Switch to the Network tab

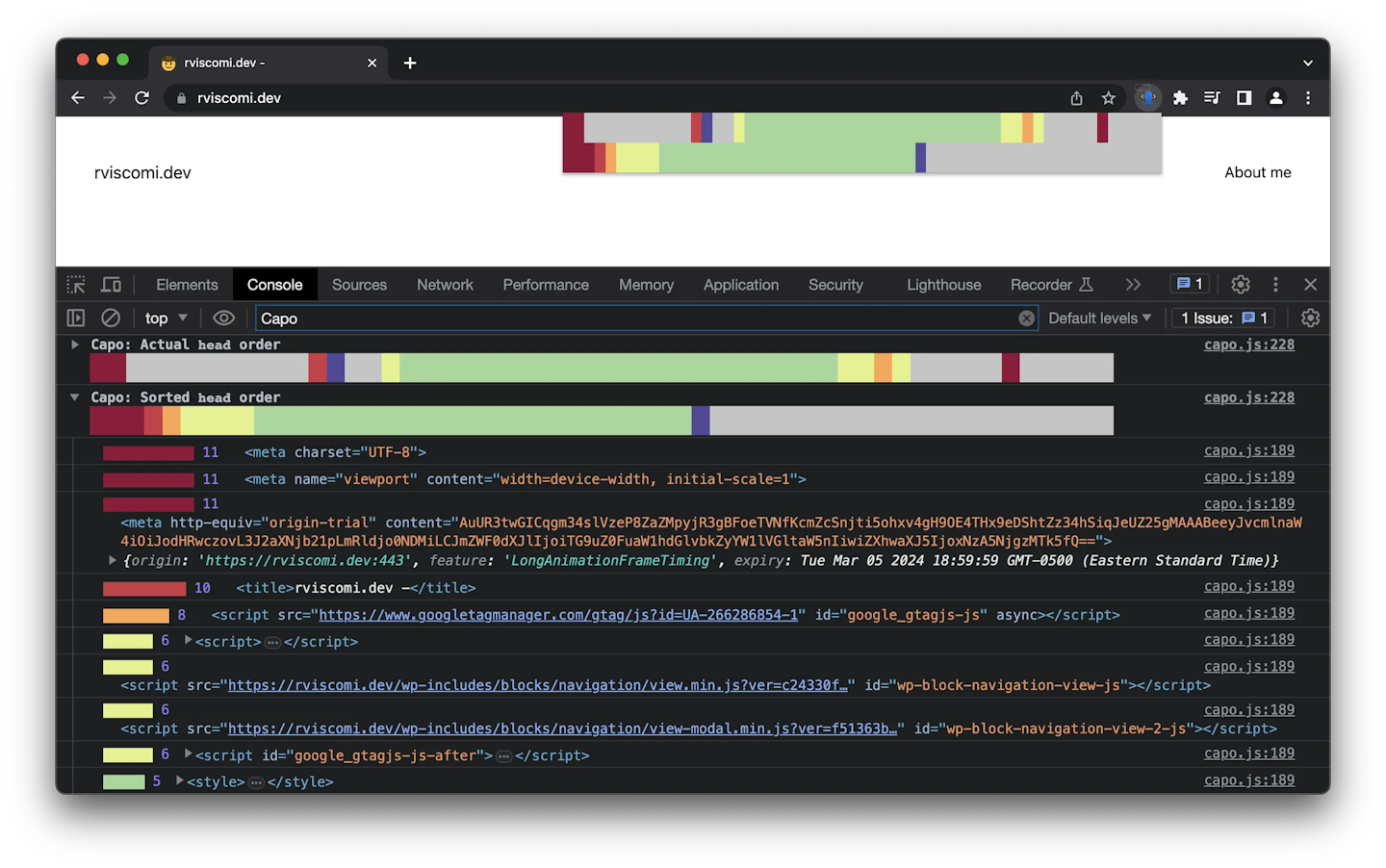click(x=445, y=285)
